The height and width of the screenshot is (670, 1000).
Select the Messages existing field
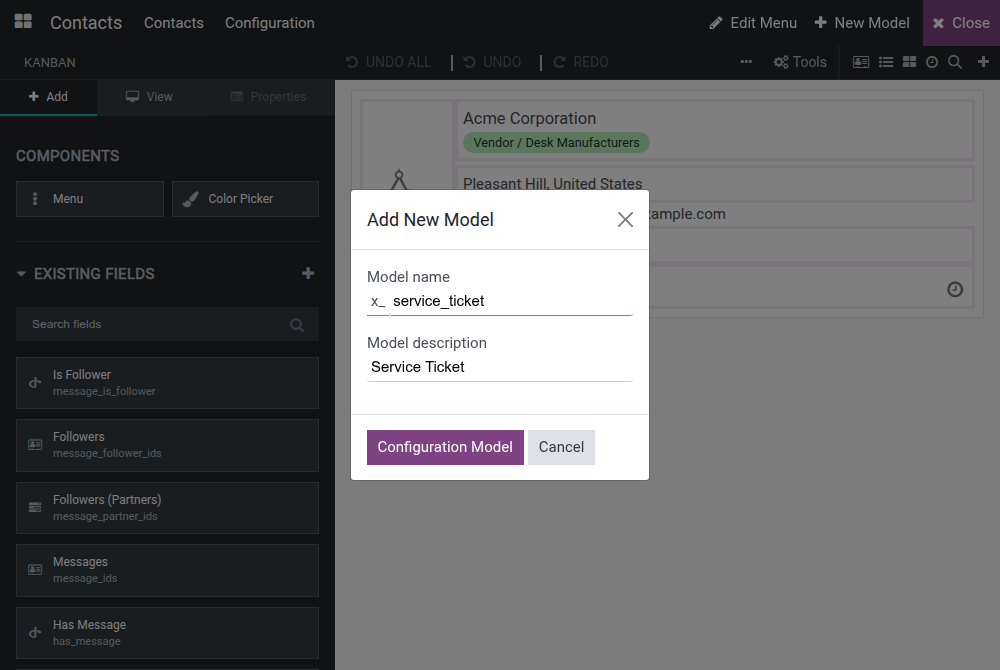tap(167, 570)
